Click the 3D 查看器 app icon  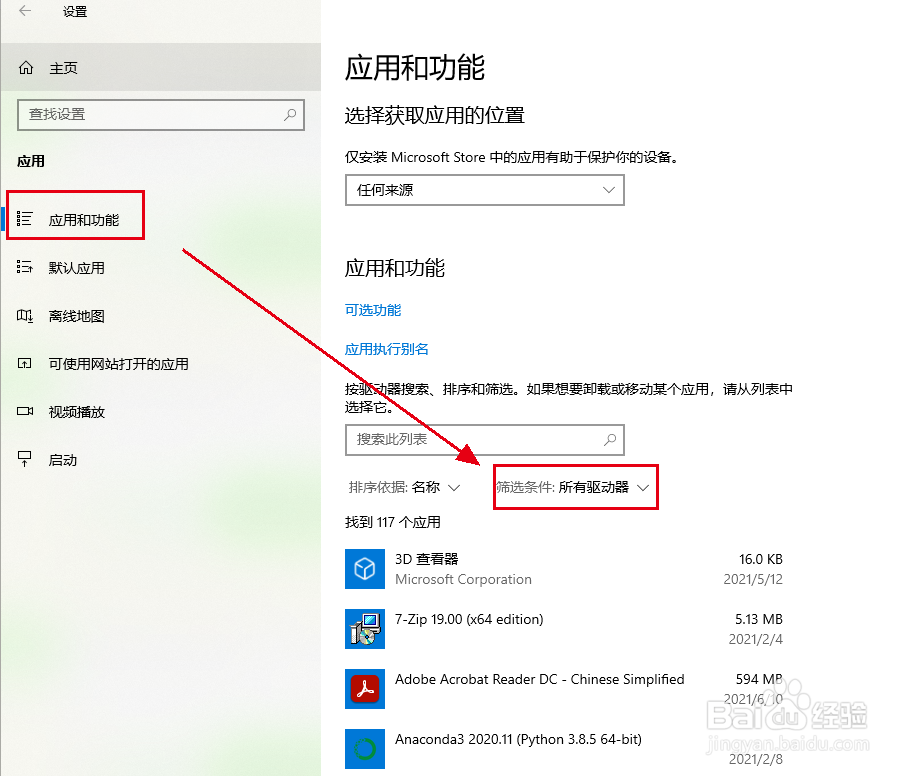pyautogui.click(x=365, y=569)
